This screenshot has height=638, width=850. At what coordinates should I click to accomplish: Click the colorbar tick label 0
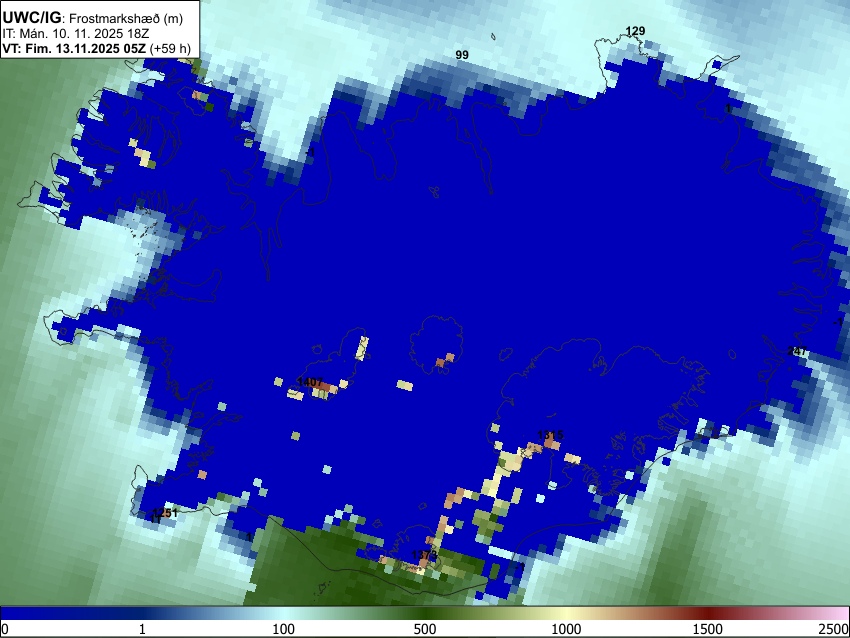click(x=5, y=629)
